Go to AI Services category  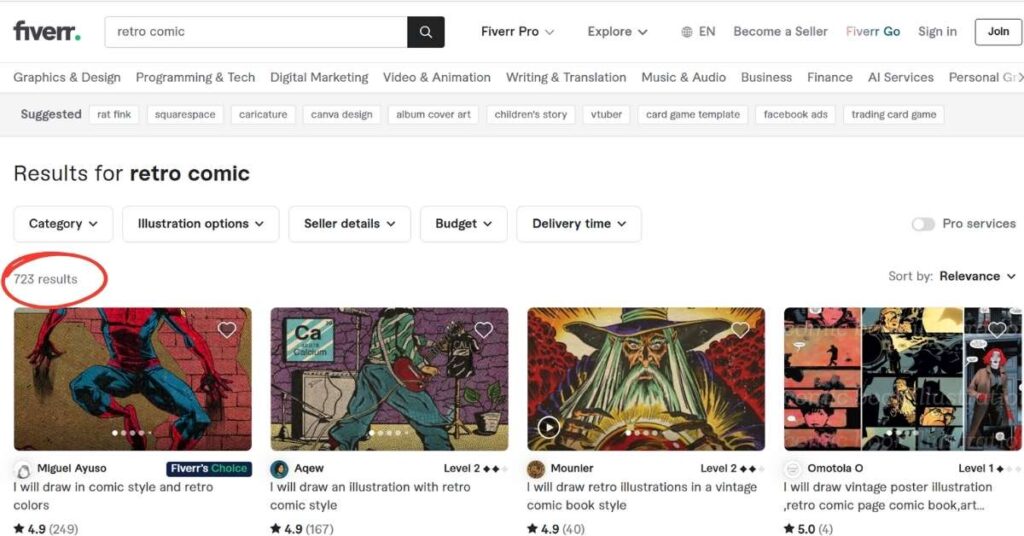coord(901,77)
